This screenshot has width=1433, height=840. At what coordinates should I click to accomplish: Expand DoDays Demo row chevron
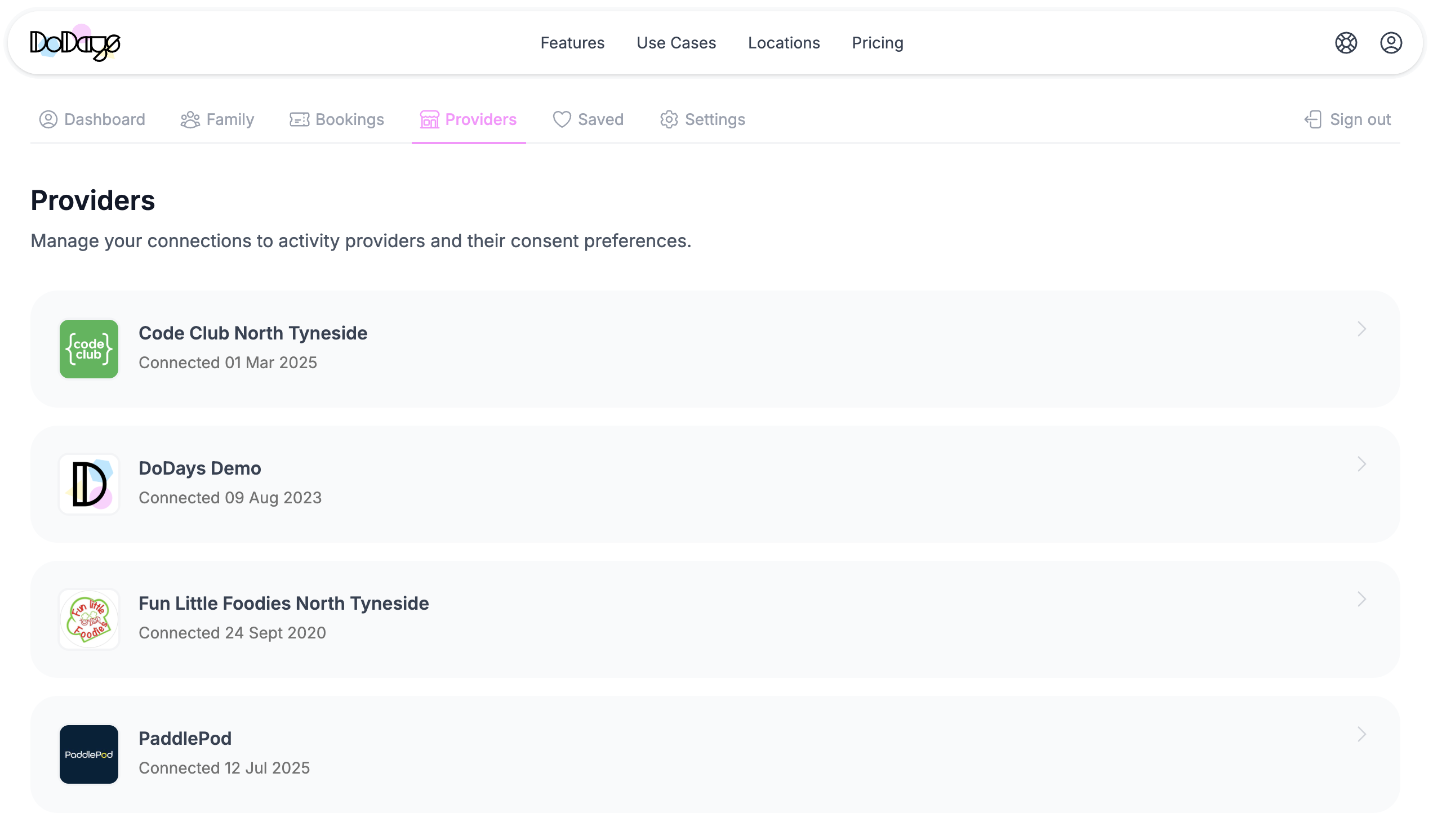1362,464
